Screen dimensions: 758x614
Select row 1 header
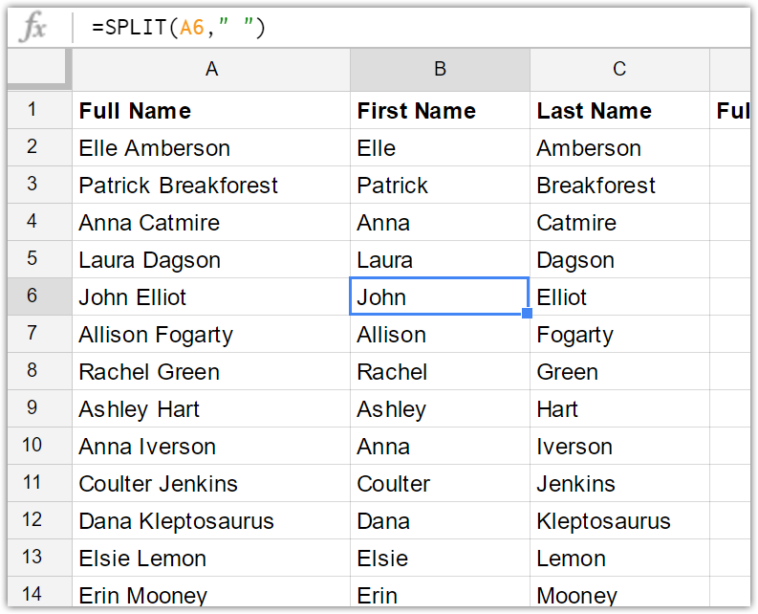[33, 111]
